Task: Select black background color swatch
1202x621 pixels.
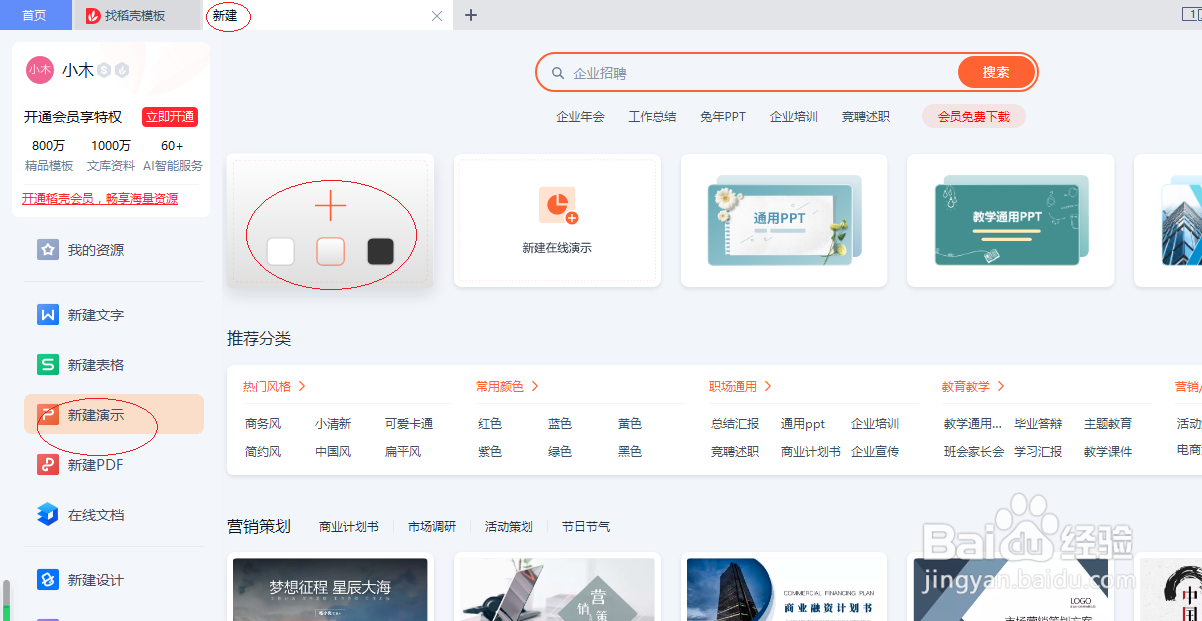Action: (x=380, y=251)
